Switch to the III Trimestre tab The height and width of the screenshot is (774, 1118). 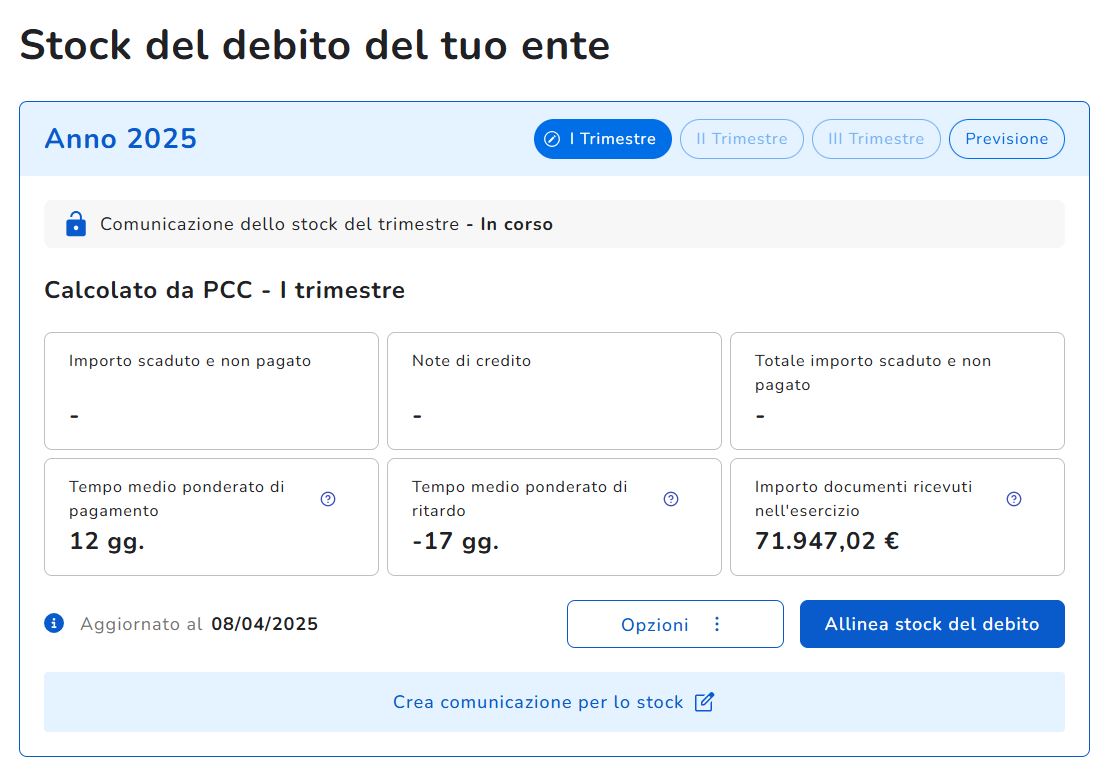point(876,139)
